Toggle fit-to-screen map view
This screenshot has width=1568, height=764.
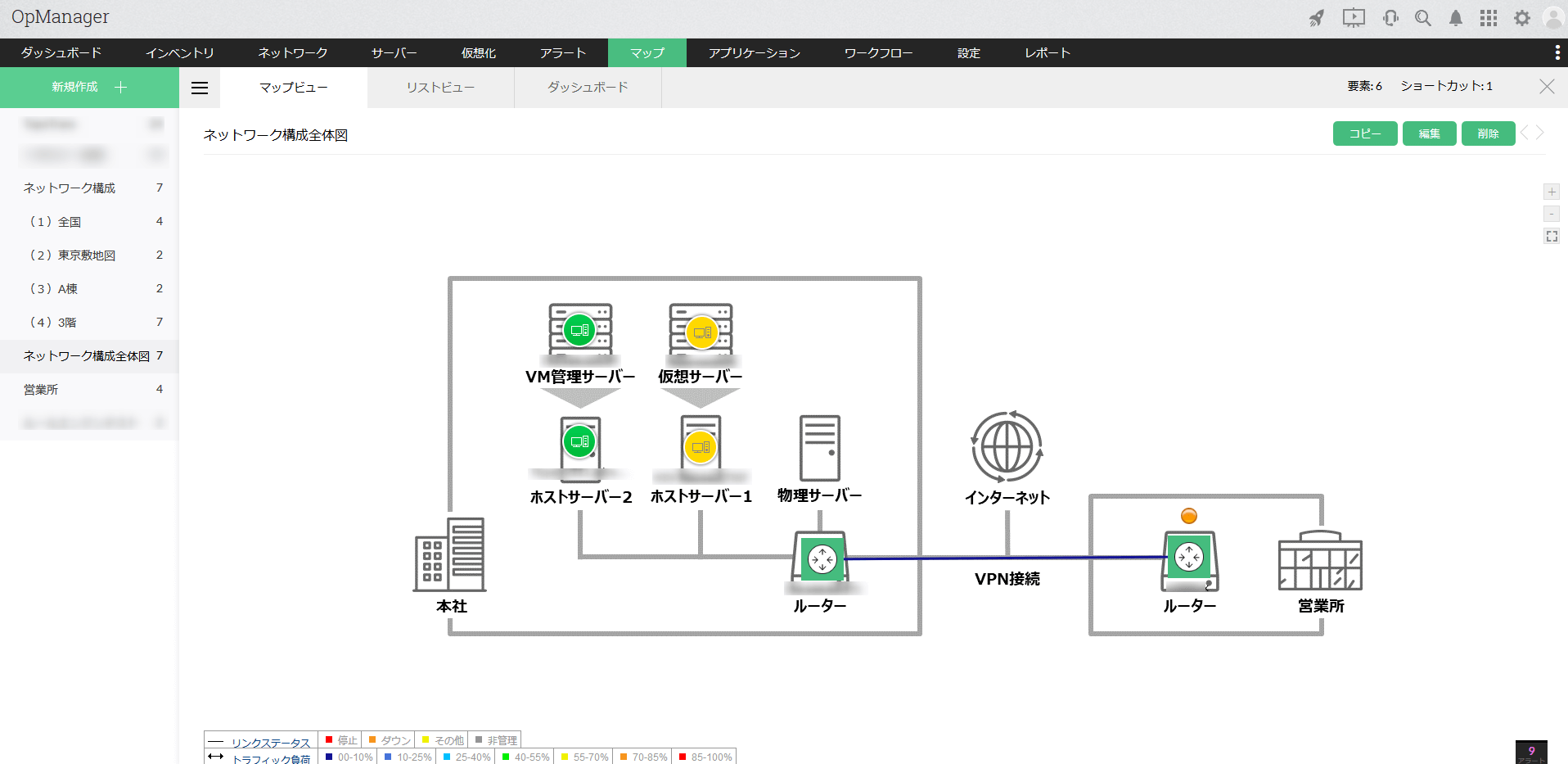1552,236
